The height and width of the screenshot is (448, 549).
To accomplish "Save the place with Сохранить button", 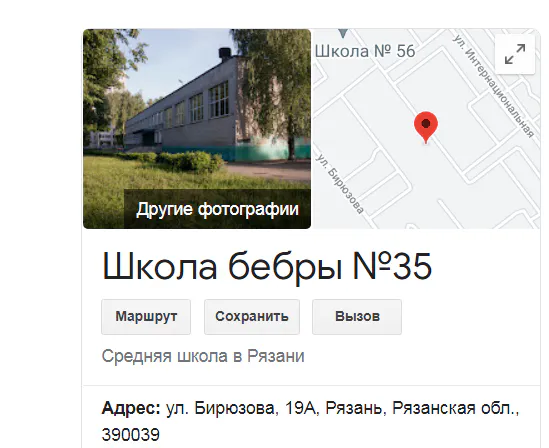I will (x=252, y=317).
